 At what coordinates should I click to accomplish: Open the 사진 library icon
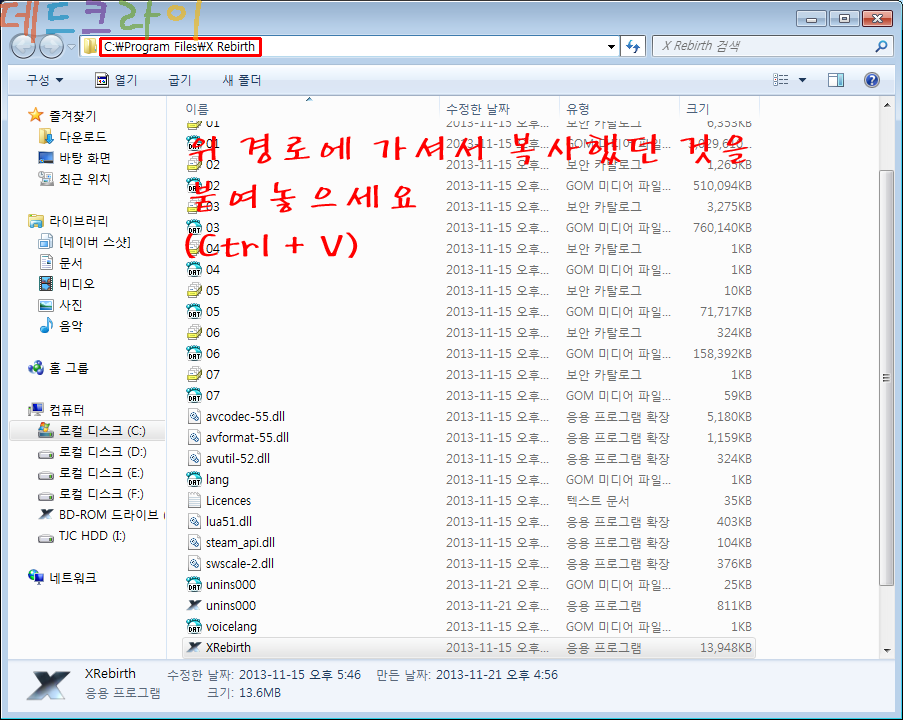point(46,305)
